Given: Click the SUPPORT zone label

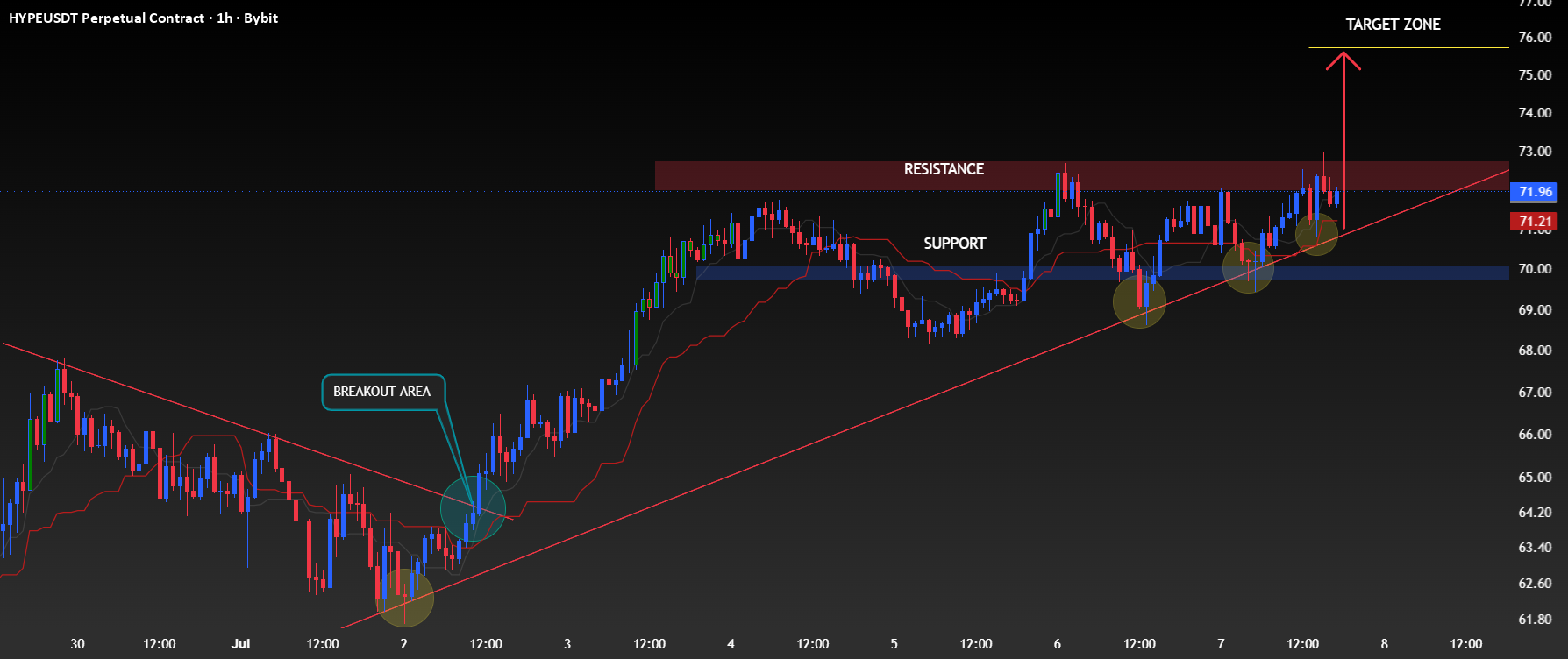Looking at the screenshot, I should [954, 244].
